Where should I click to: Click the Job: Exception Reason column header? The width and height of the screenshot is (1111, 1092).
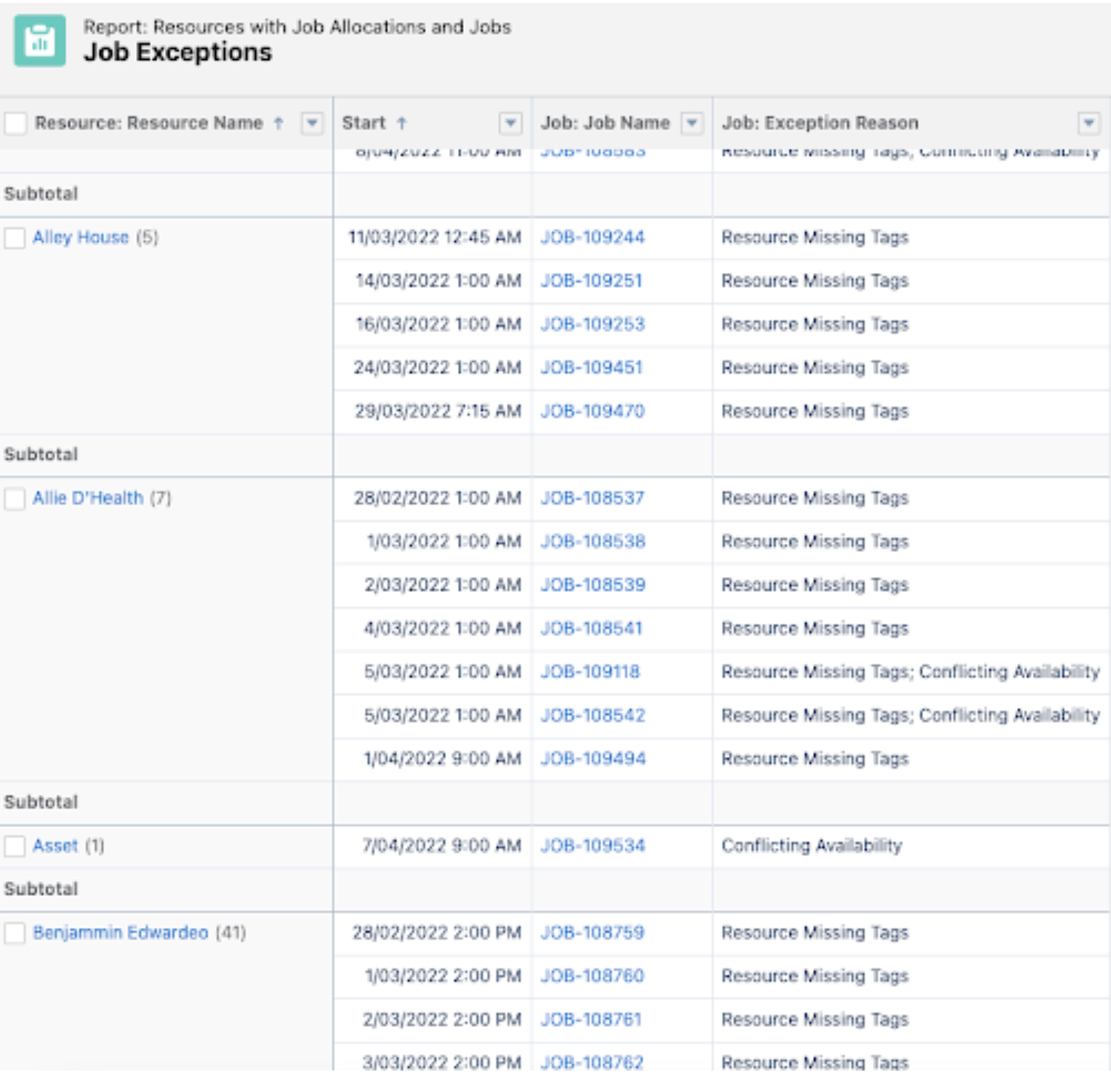pos(820,123)
